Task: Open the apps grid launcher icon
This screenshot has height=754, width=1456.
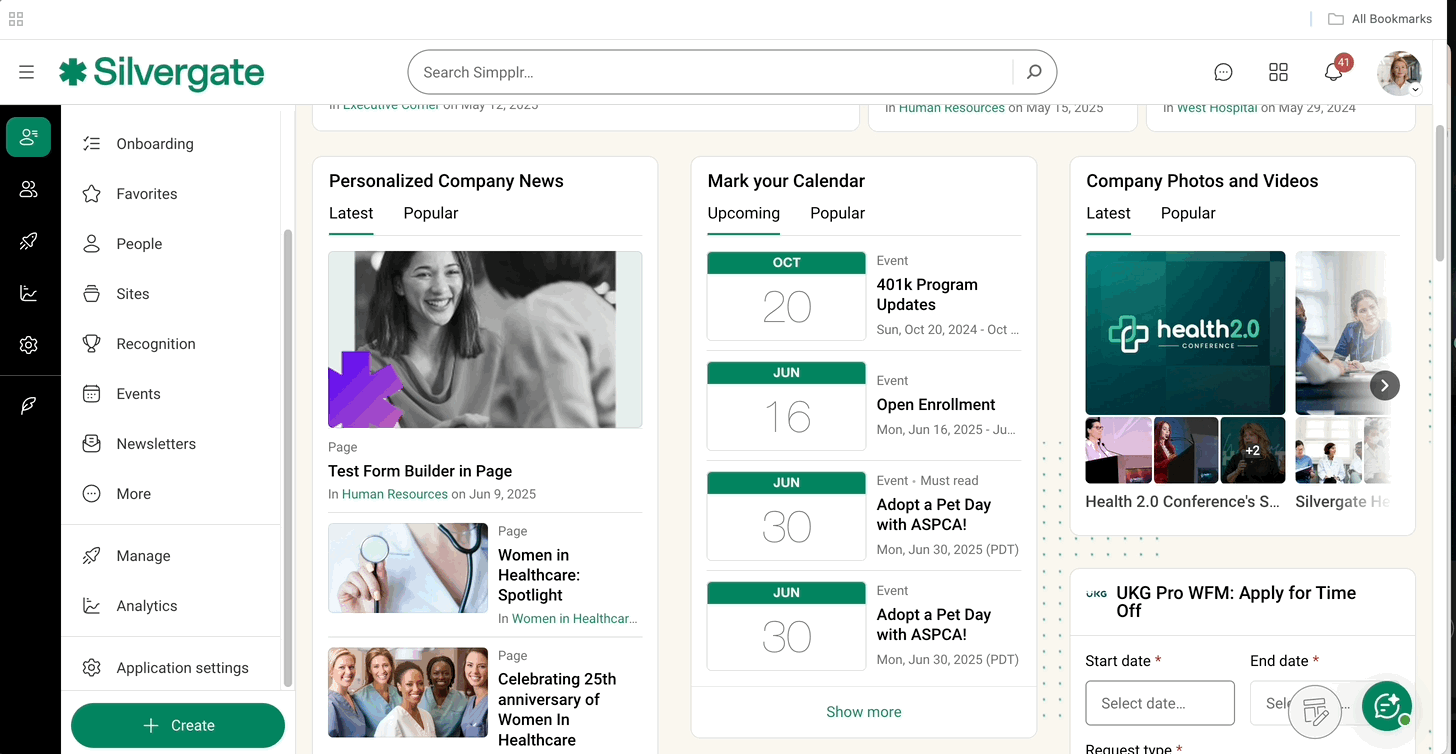Action: pos(1278,72)
